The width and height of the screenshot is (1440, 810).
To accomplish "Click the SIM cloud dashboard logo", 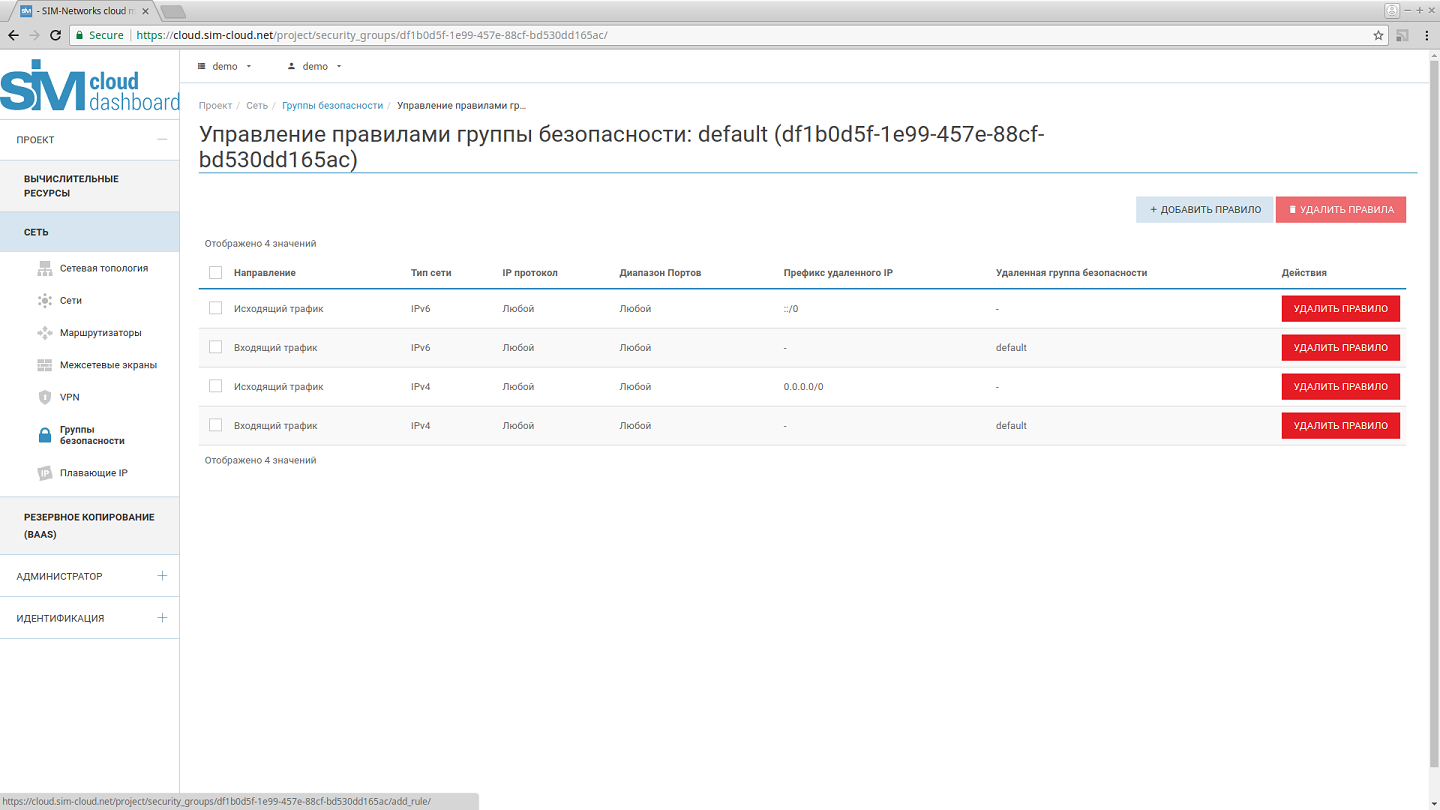I will [89, 87].
